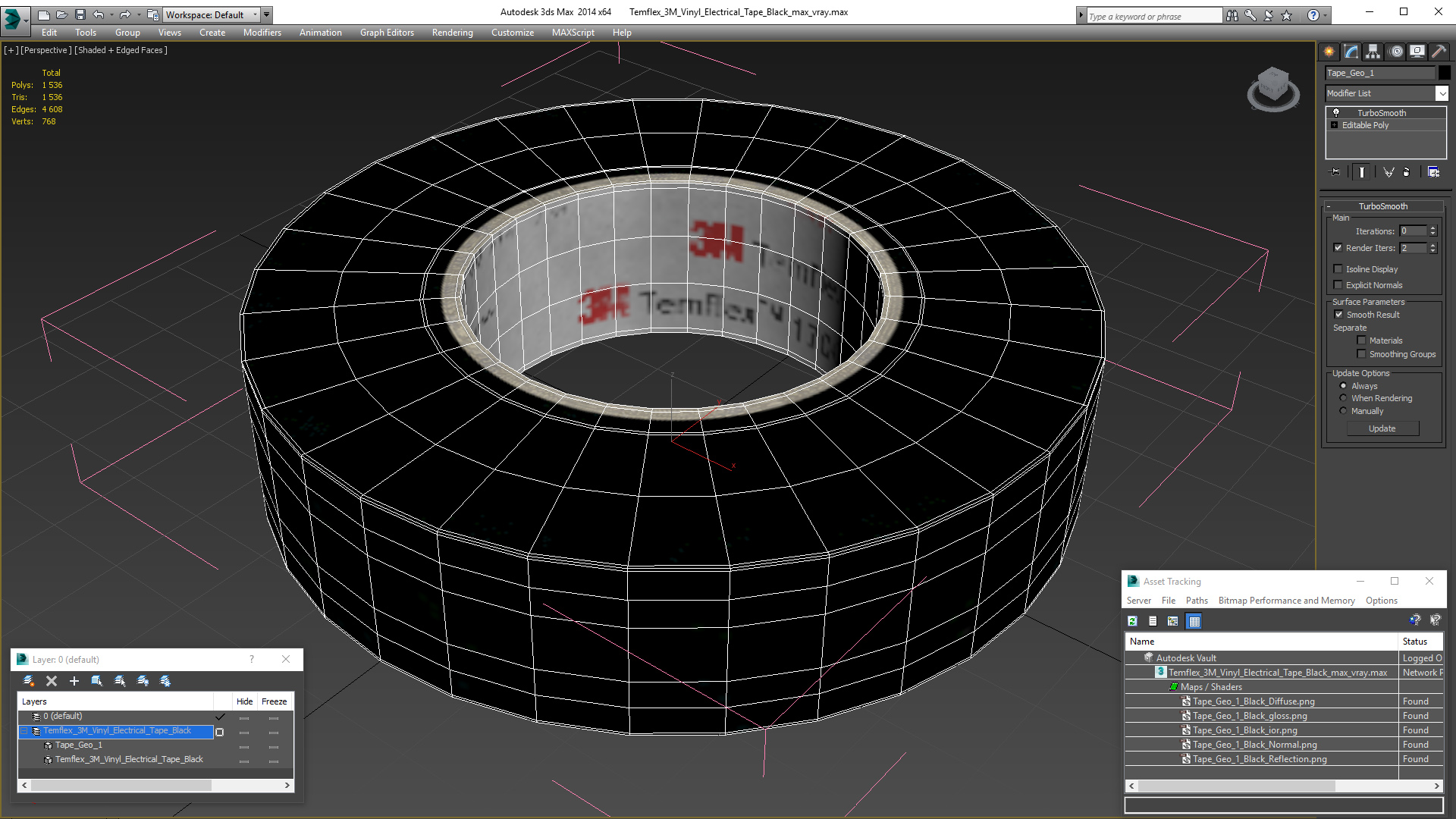
Task: Click Delete layer X icon in the Layer dialog
Action: [x=52, y=681]
